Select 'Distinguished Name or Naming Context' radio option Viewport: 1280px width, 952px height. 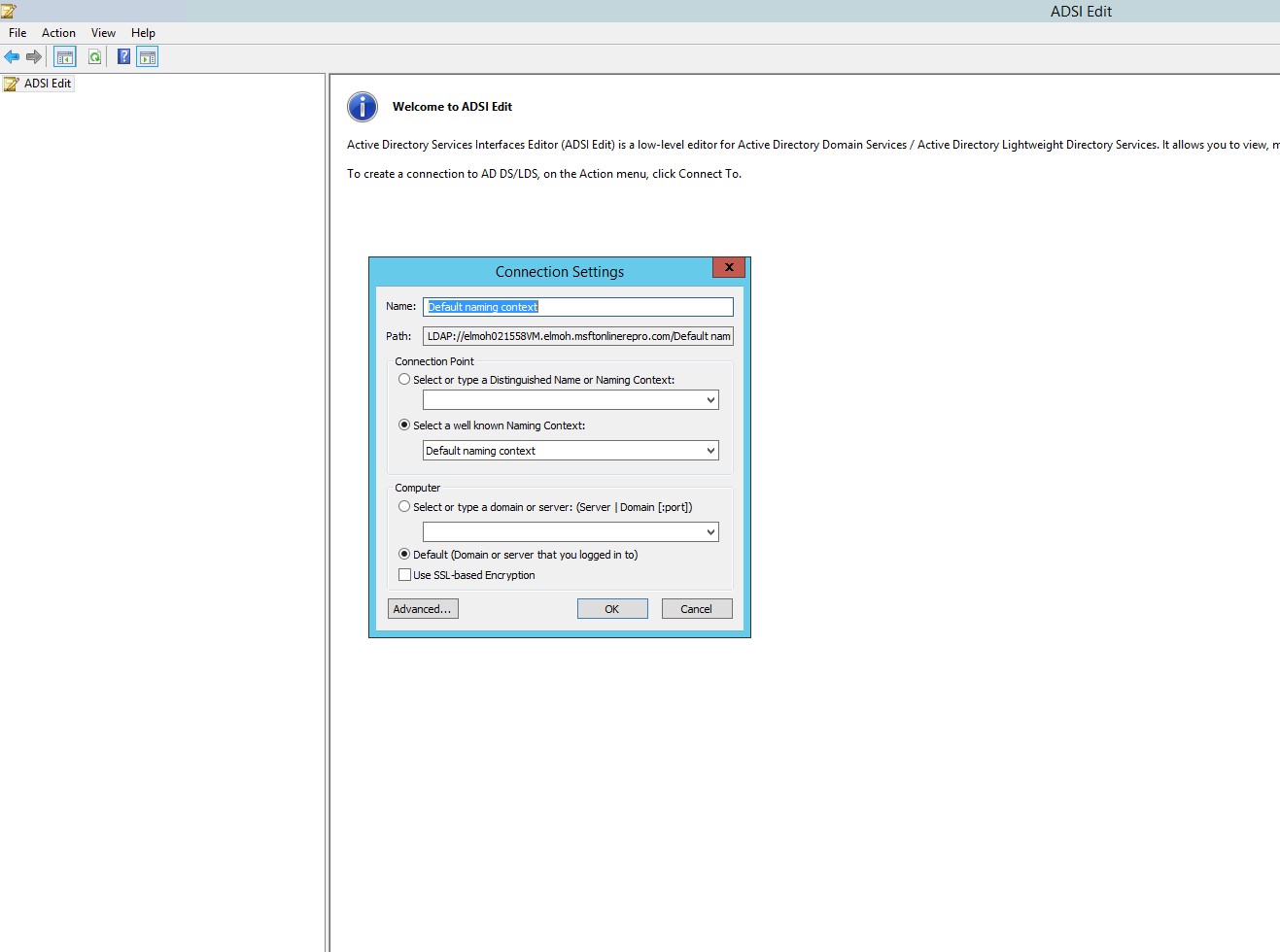pyautogui.click(x=404, y=380)
